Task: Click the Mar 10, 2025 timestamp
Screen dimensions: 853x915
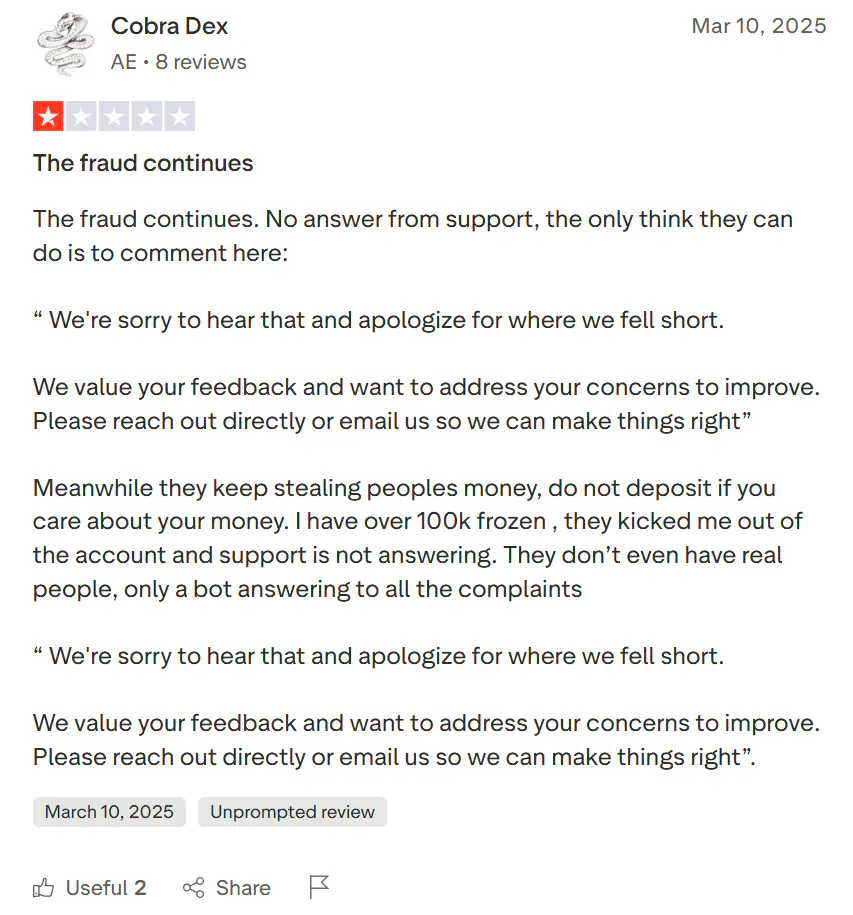Action: (x=759, y=26)
